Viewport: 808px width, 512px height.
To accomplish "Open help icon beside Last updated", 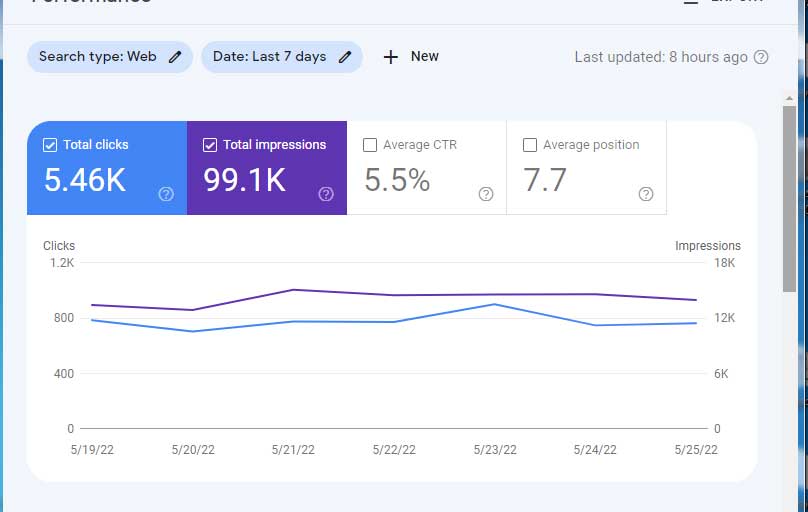I will (761, 57).
